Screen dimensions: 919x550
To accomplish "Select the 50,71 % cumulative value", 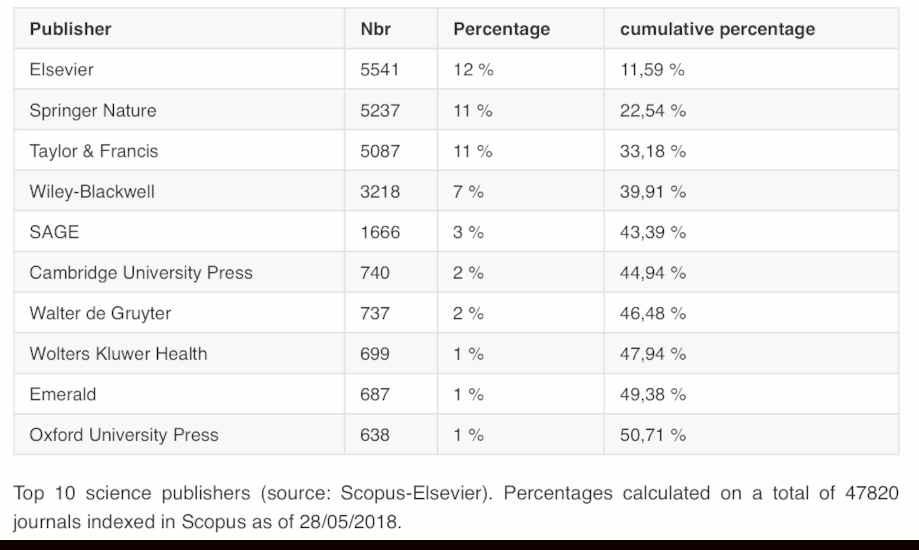I will point(653,435).
